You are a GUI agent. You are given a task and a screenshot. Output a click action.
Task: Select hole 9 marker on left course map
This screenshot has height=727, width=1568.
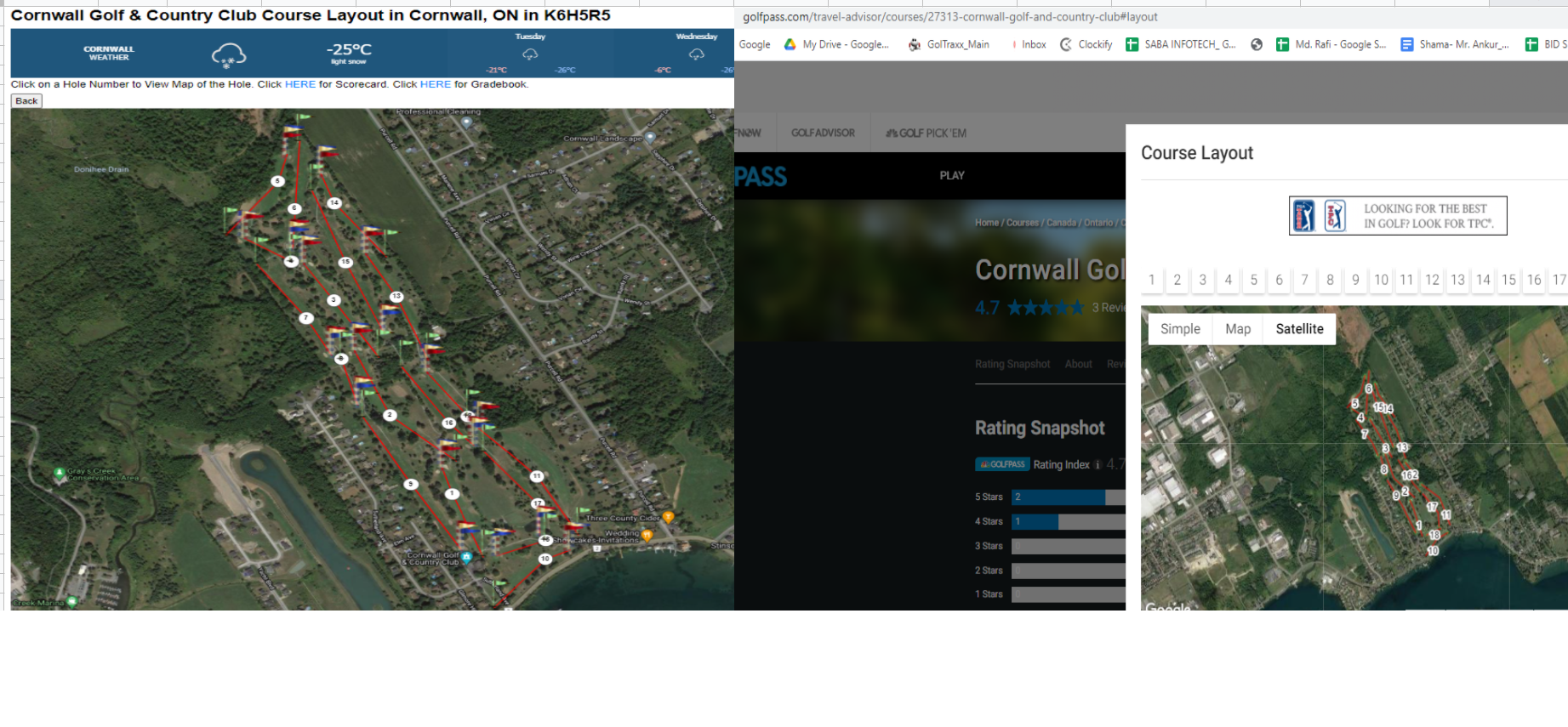click(x=411, y=484)
